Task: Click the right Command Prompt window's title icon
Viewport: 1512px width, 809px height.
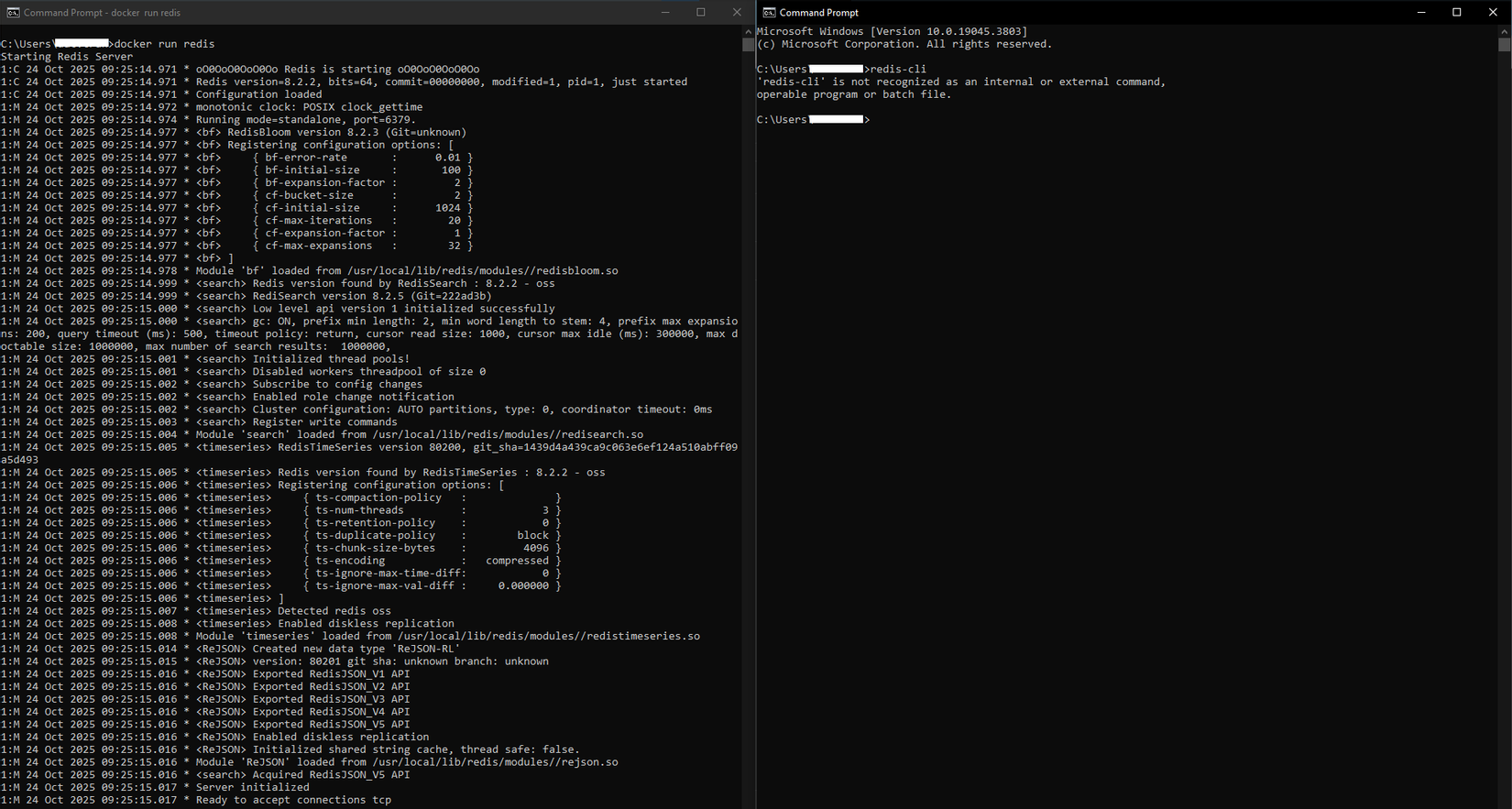Action: (770, 13)
